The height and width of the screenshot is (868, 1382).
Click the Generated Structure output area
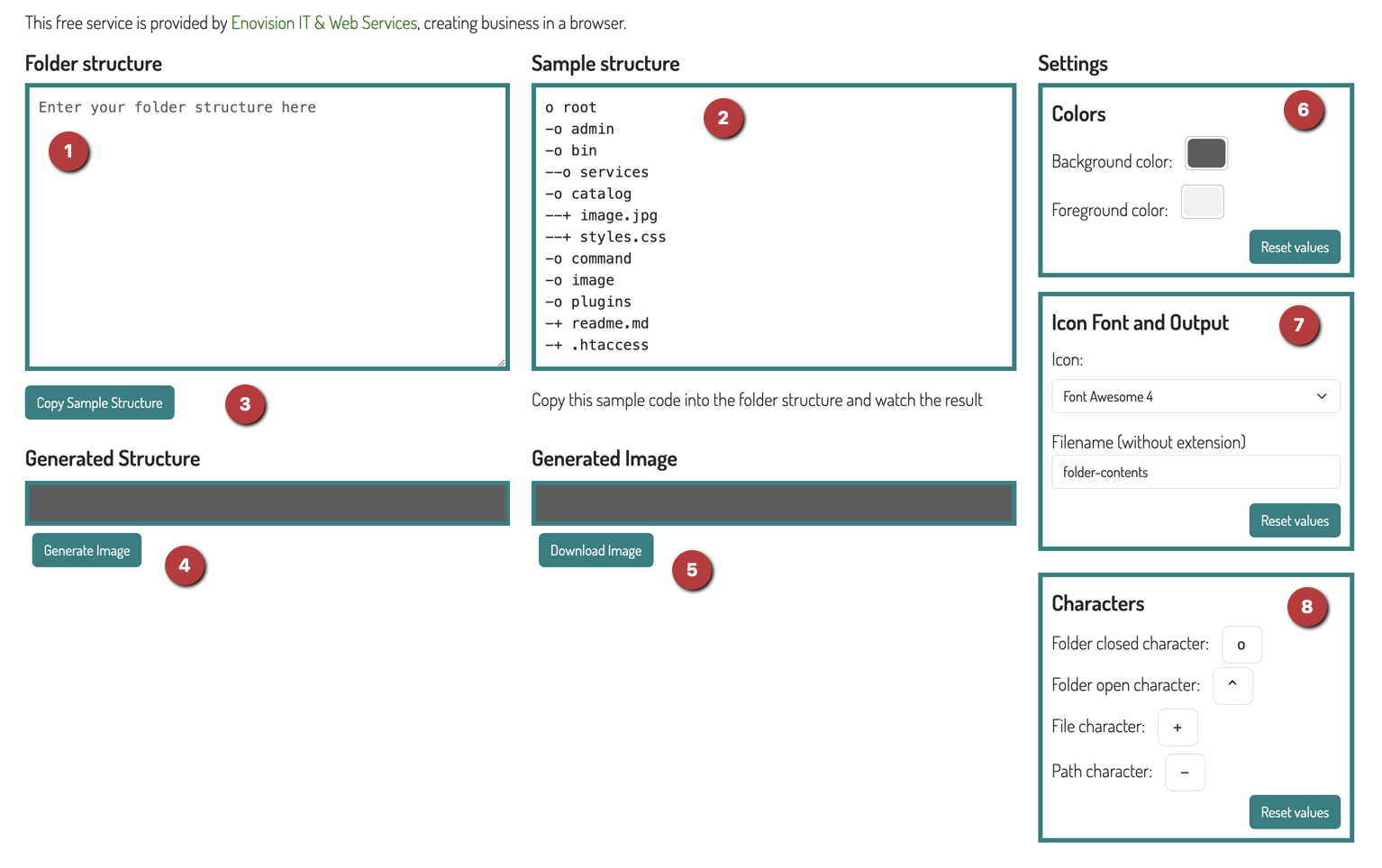tap(268, 503)
